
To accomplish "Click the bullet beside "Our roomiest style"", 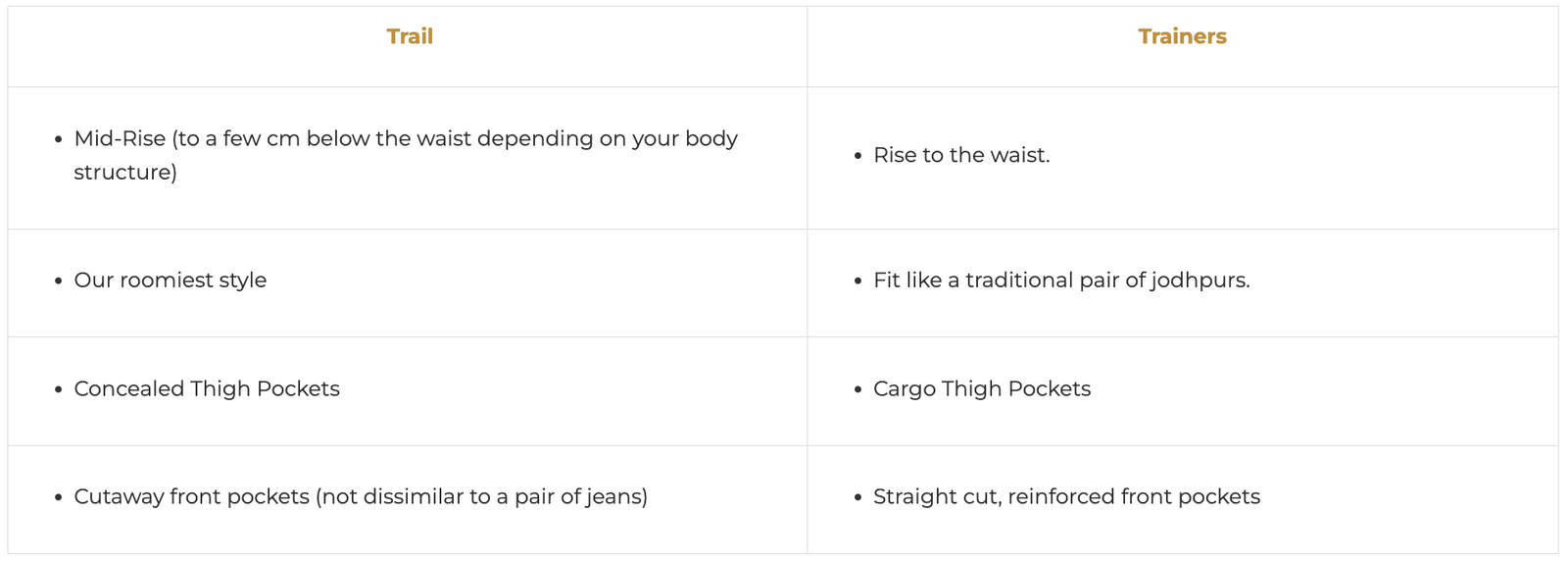I will pos(59,281).
